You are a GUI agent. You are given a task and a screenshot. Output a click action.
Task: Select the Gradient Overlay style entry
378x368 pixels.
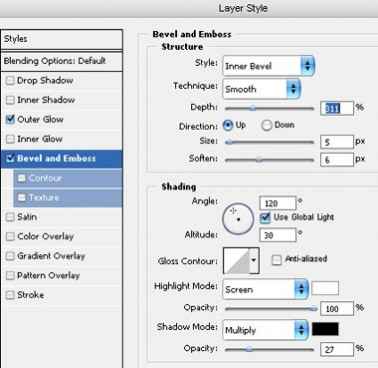[51, 256]
